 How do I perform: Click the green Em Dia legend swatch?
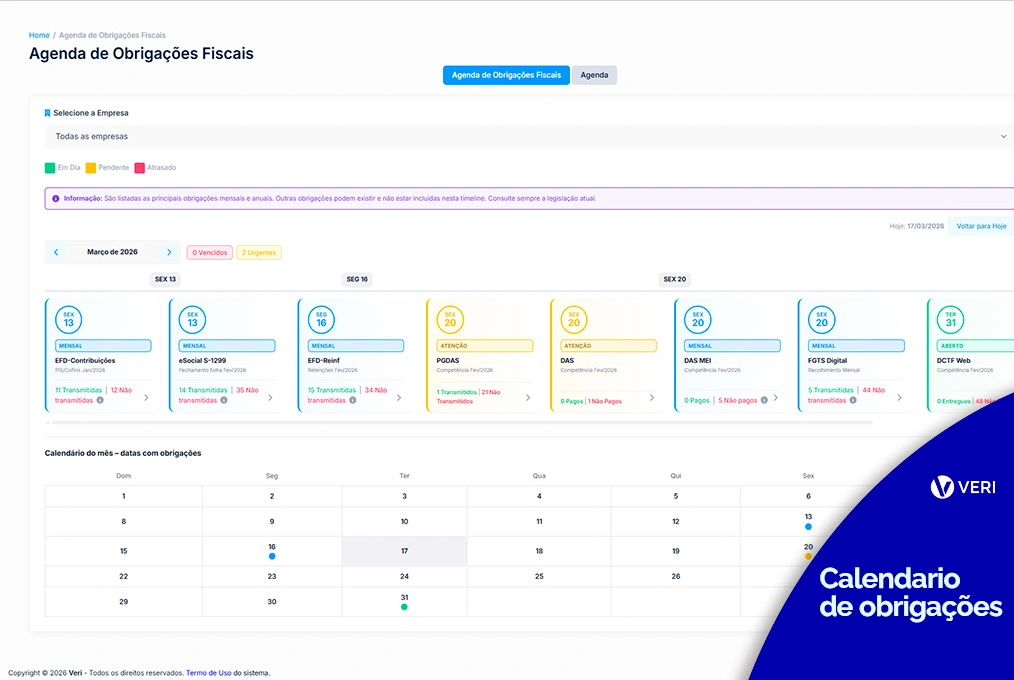click(x=50, y=168)
